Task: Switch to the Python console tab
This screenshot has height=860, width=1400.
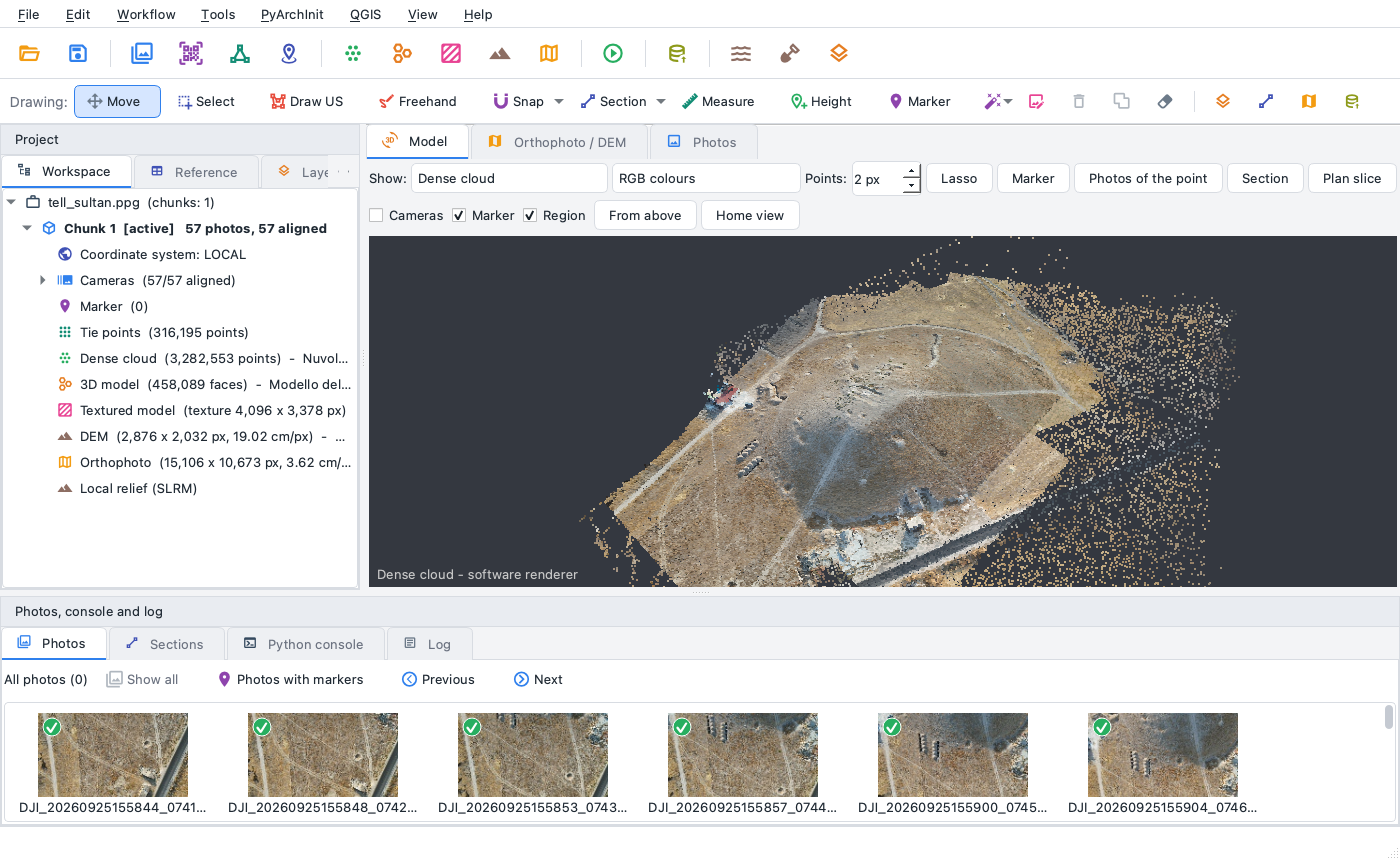Action: click(x=305, y=644)
